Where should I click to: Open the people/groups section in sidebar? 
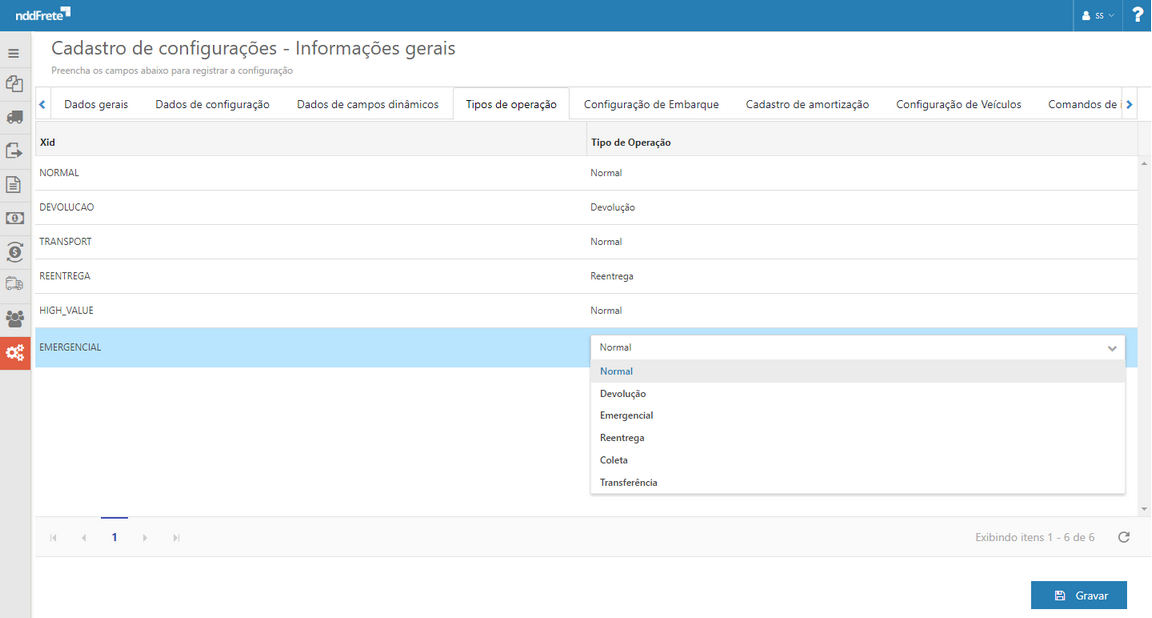tap(14, 318)
